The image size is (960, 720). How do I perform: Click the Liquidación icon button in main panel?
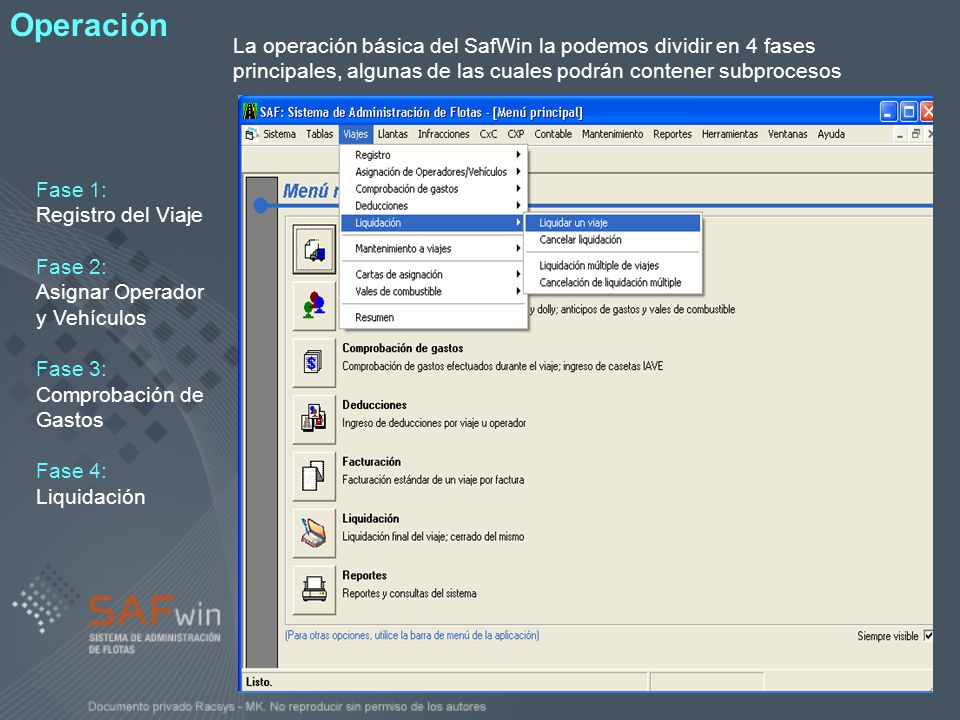(x=314, y=533)
